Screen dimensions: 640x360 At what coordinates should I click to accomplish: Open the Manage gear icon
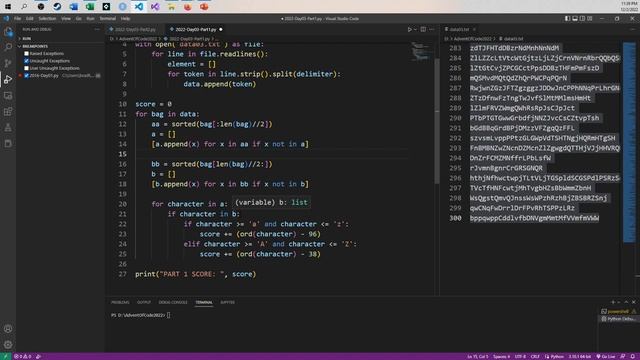tap(8, 344)
